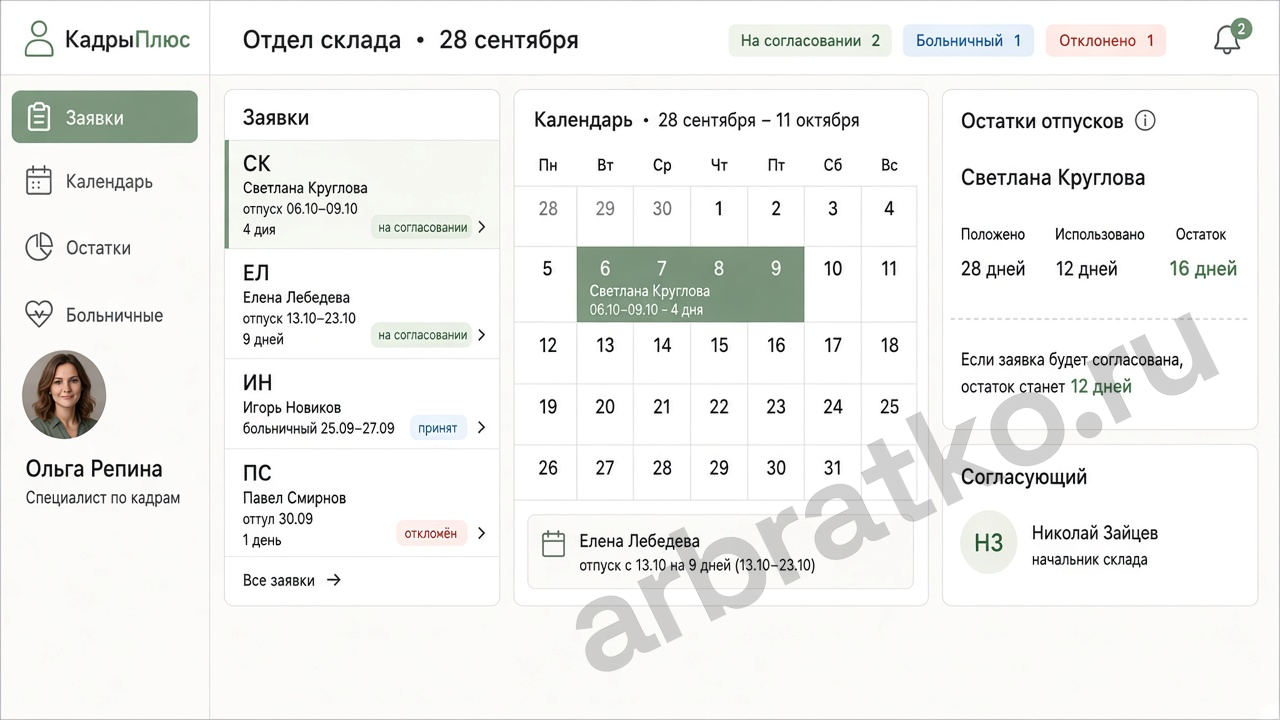Click the принят status tag
The image size is (1280, 720).
(x=438, y=428)
